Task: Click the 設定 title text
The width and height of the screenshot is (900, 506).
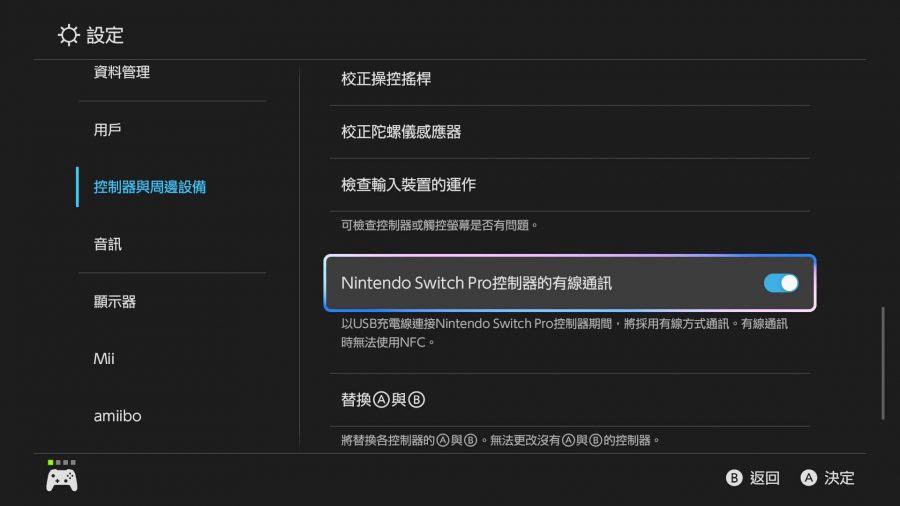Action: [x=105, y=35]
